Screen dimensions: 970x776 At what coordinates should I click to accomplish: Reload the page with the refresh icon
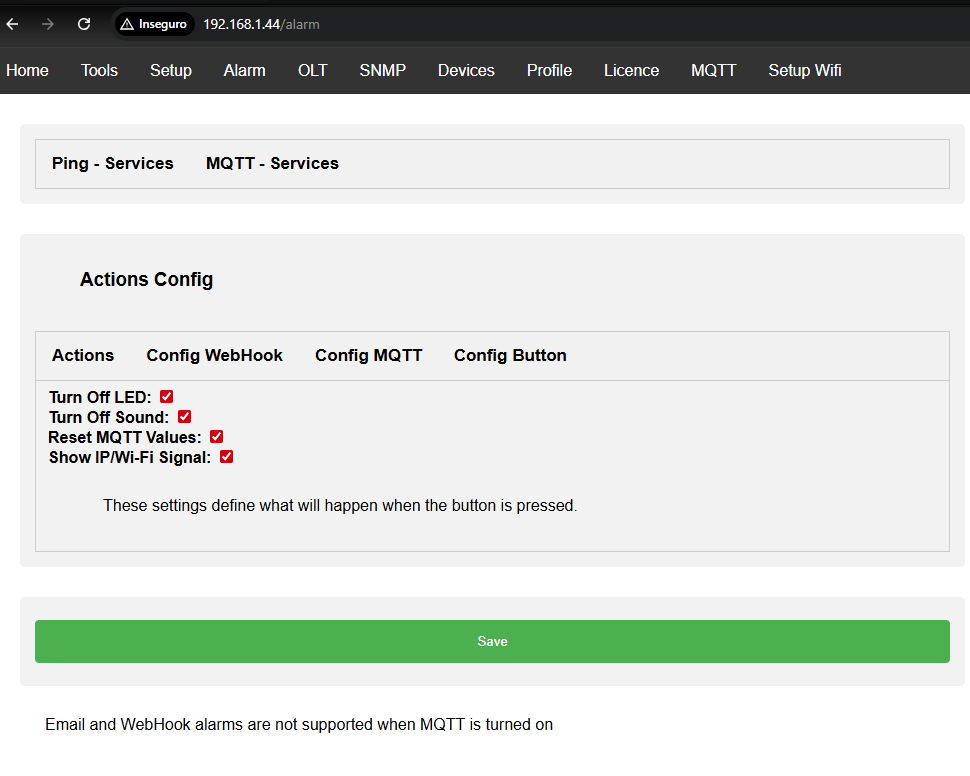tap(84, 24)
